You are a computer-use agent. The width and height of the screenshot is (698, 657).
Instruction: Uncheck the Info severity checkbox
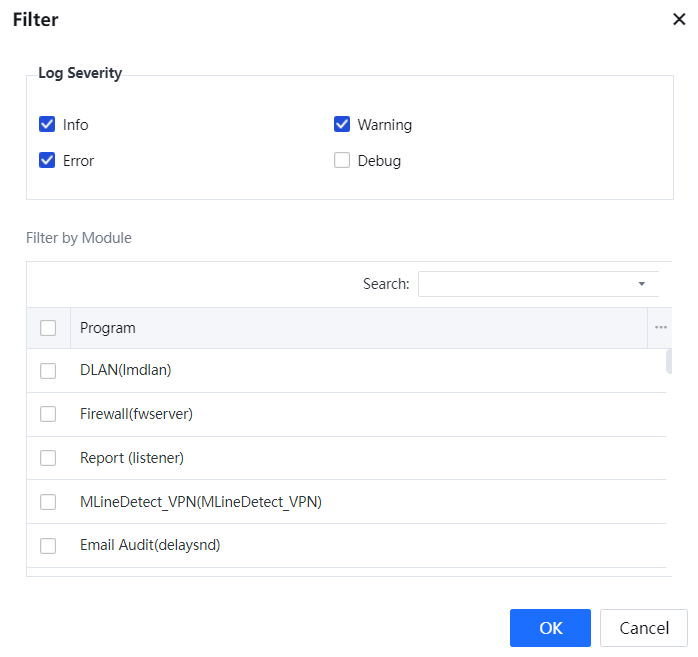(47, 125)
